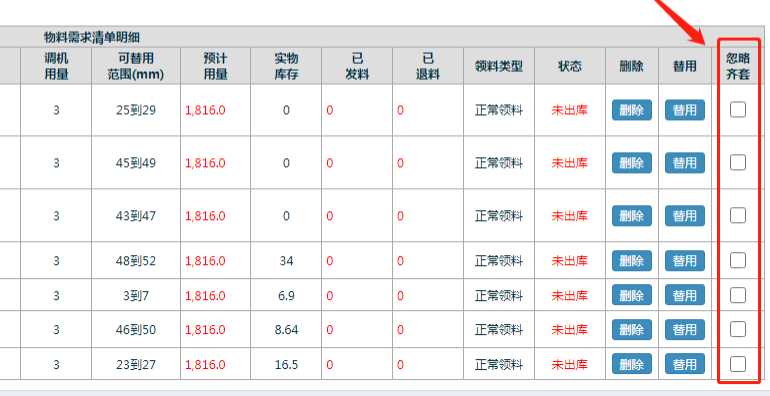Enable 忽略齐套 for 46到50 row
The width and height of the screenshot is (770, 396).
pyautogui.click(x=738, y=329)
